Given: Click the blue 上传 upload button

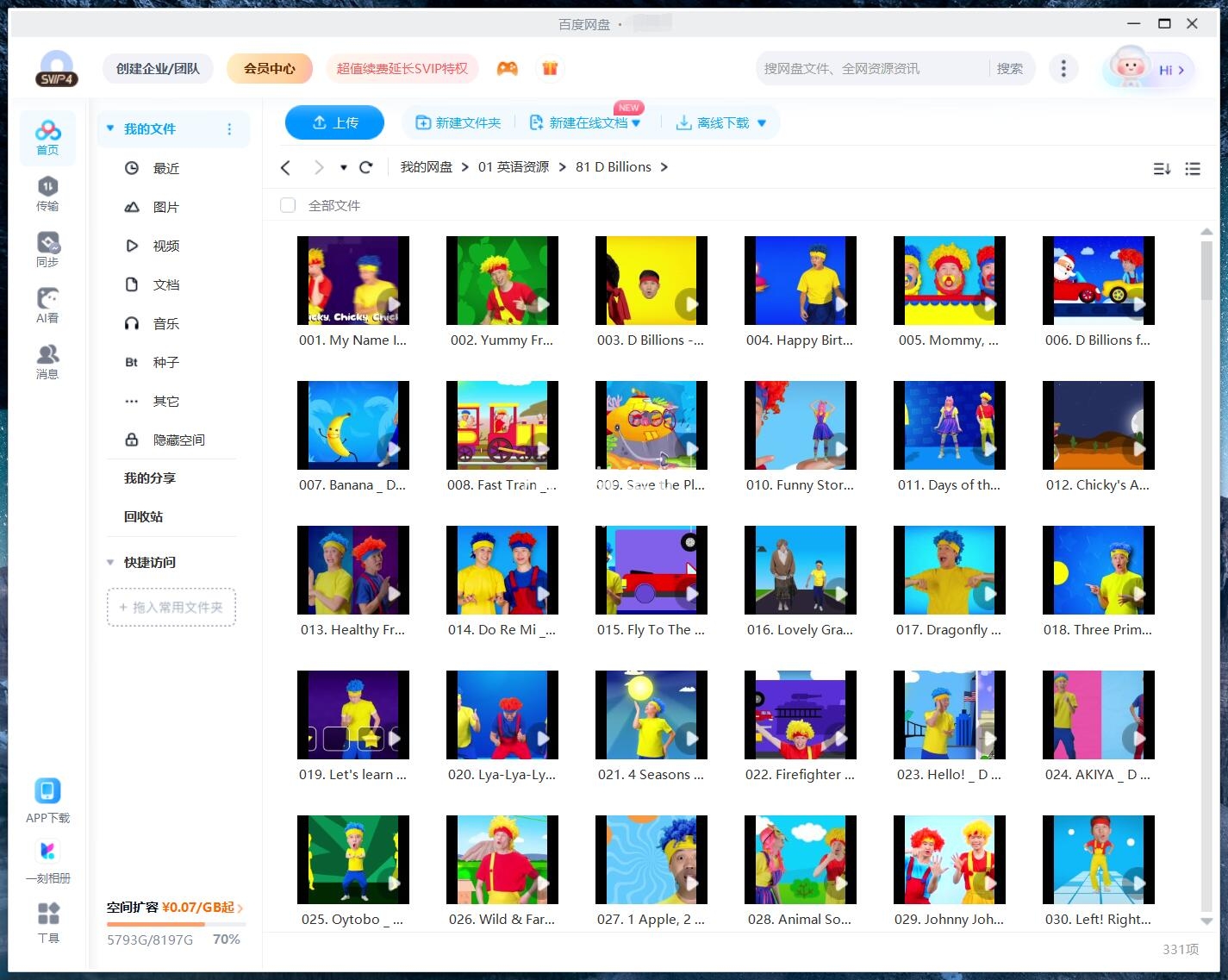Looking at the screenshot, I should click(334, 122).
